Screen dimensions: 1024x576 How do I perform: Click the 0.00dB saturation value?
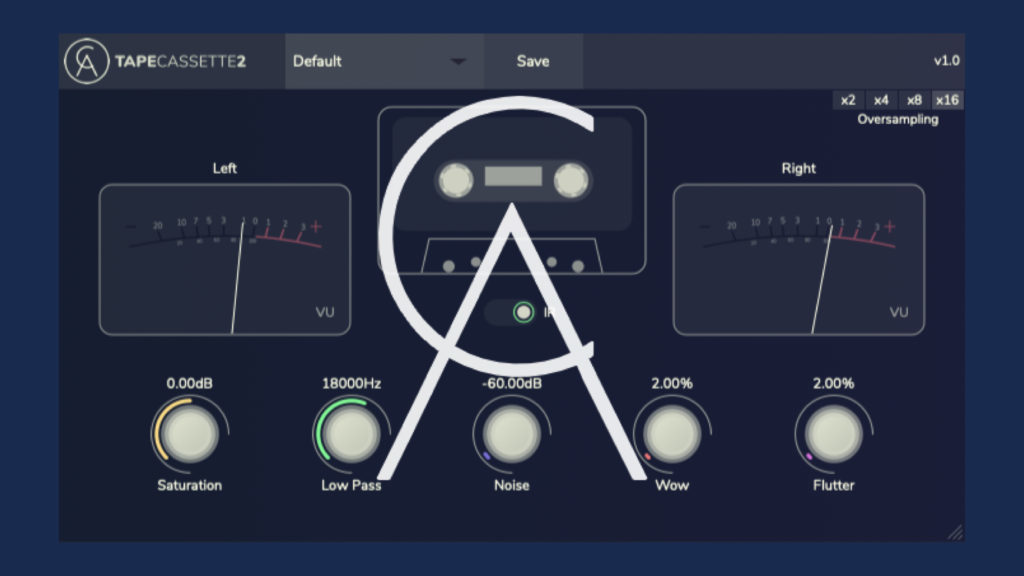pos(189,383)
